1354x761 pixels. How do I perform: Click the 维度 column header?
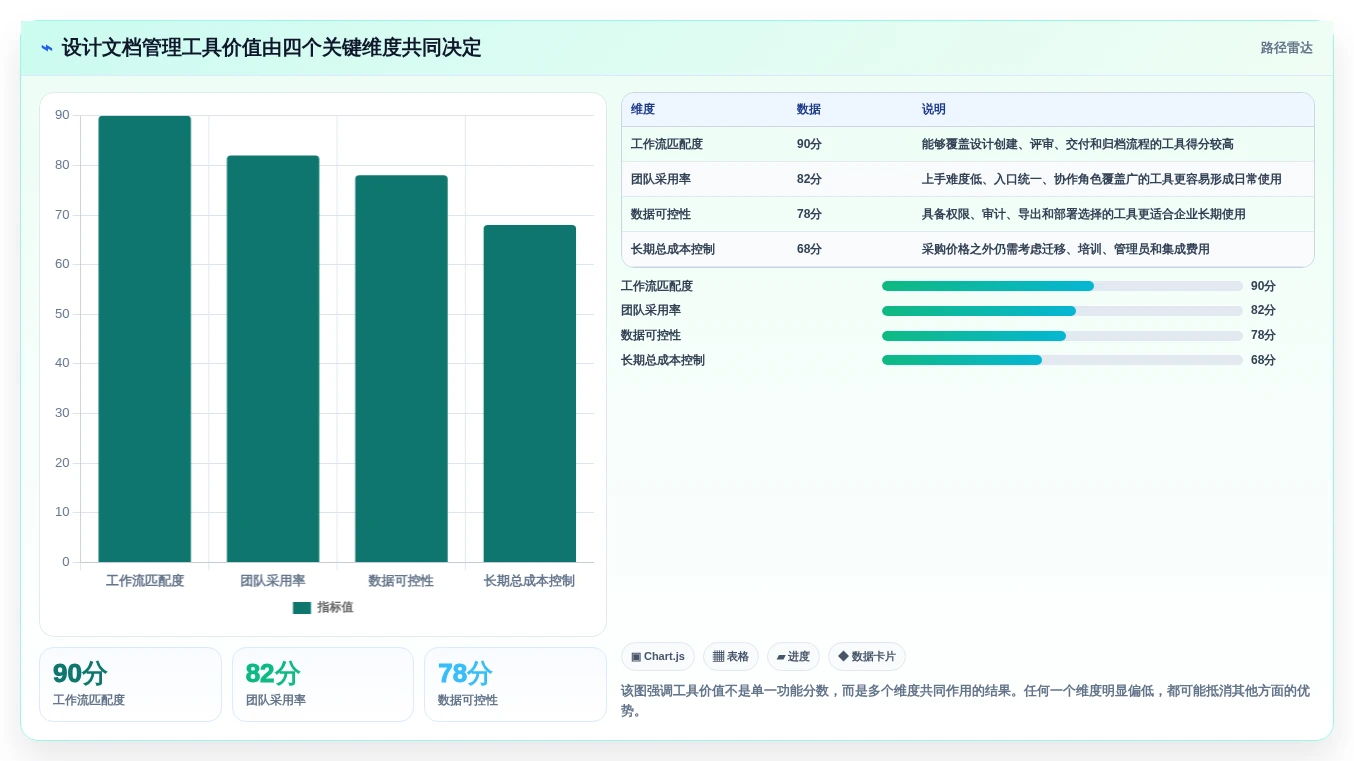tap(643, 110)
